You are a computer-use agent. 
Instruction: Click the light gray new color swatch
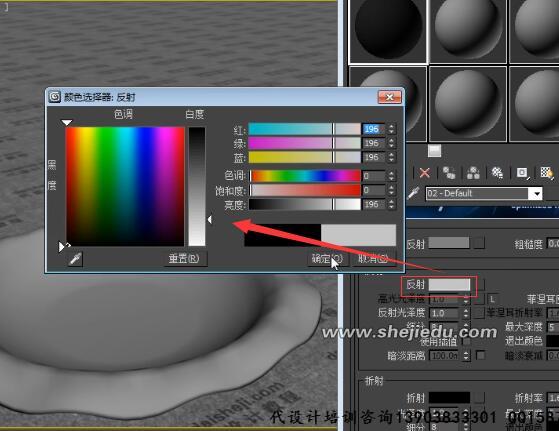coord(358,235)
